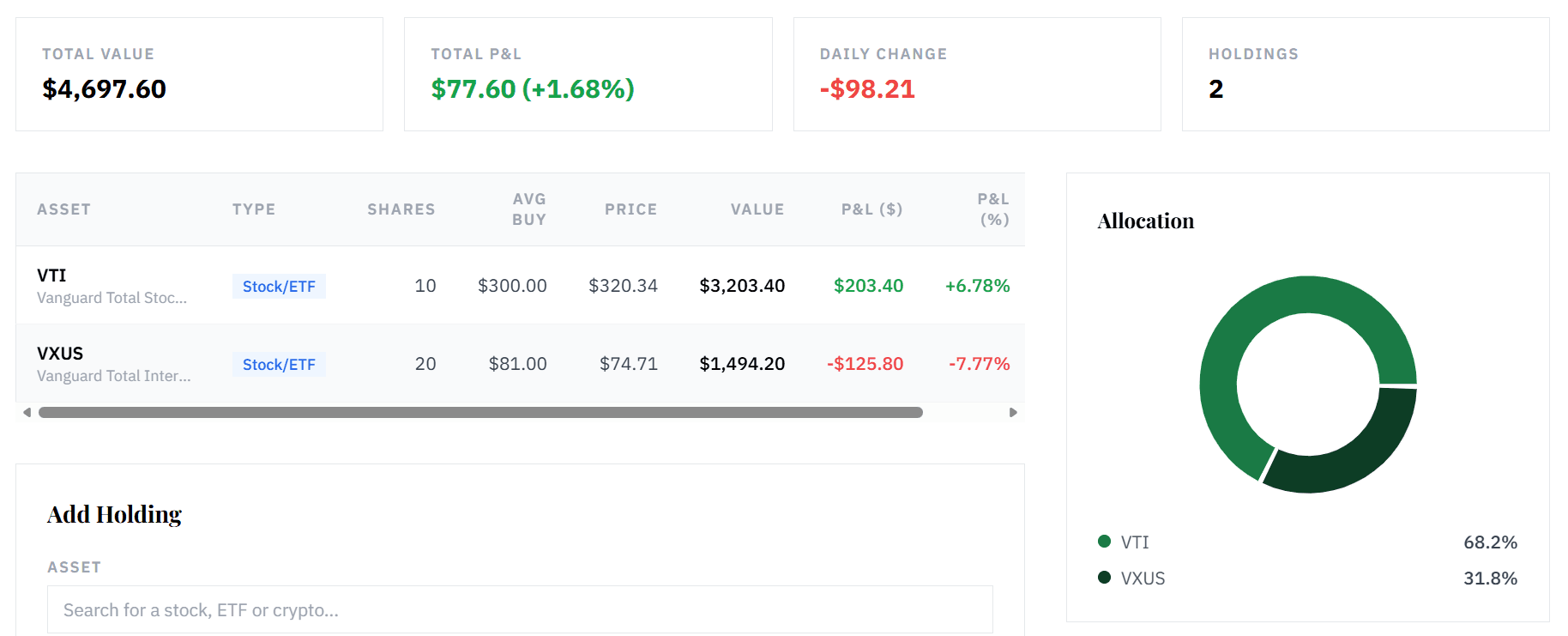Select the Stock/ETF badge on the VXUS row
The image size is (1568, 636).
(279, 364)
